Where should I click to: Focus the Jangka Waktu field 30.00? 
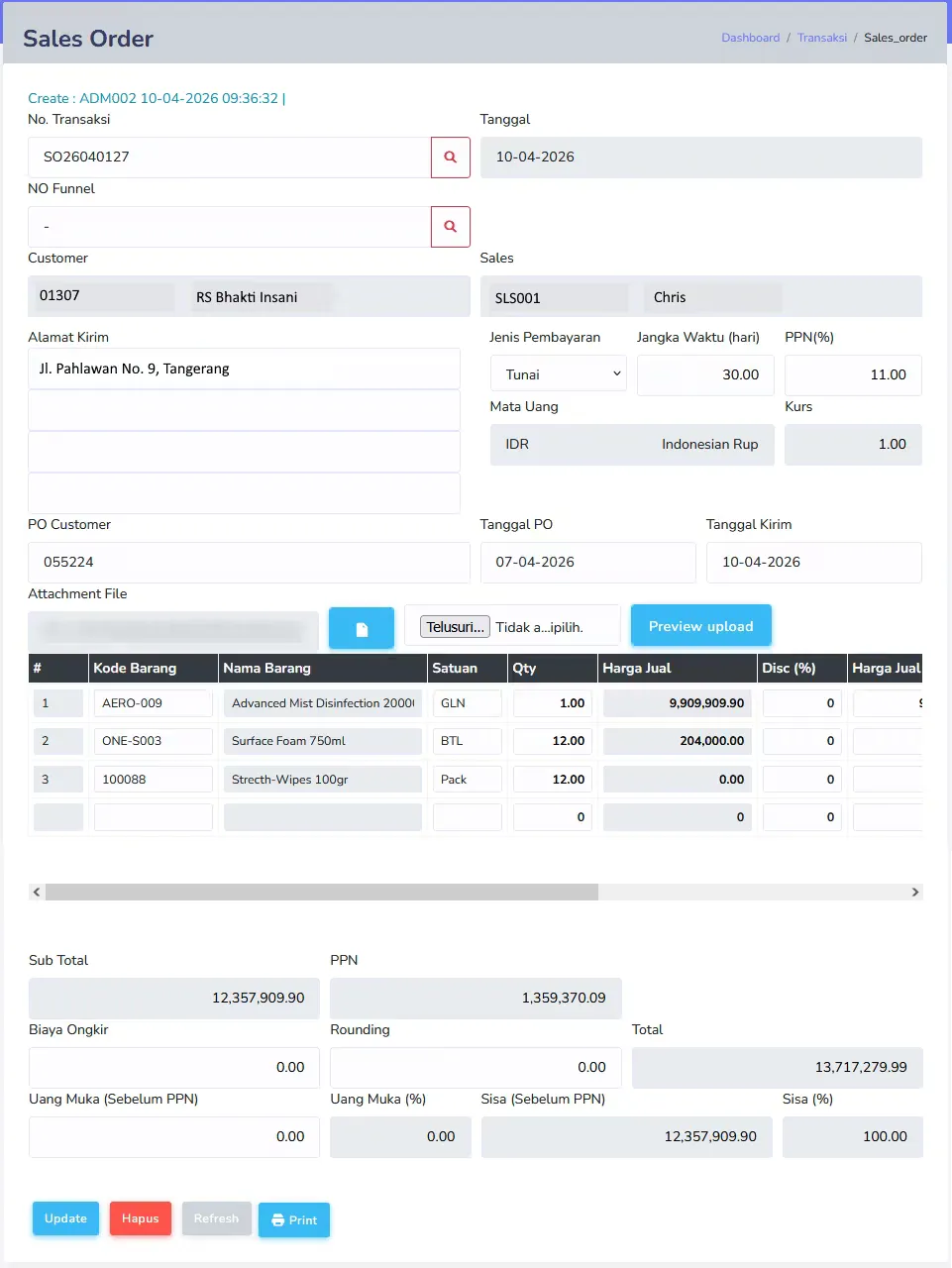705,374
